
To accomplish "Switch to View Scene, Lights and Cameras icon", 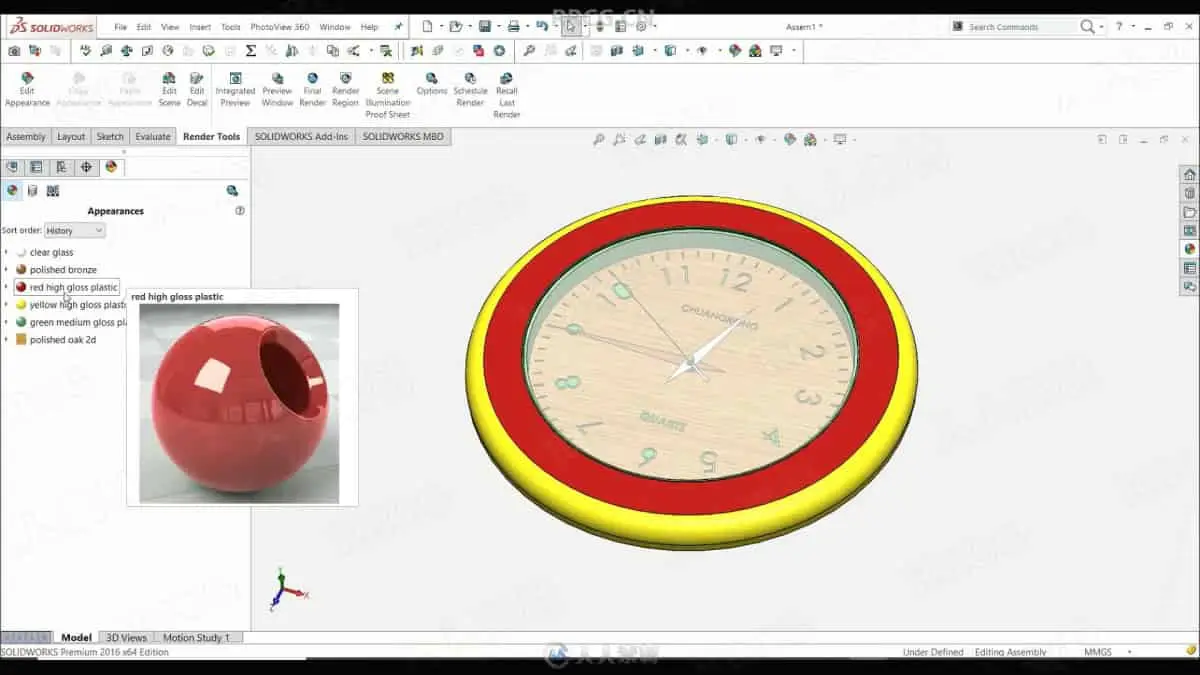I will pyautogui.click(x=53, y=190).
